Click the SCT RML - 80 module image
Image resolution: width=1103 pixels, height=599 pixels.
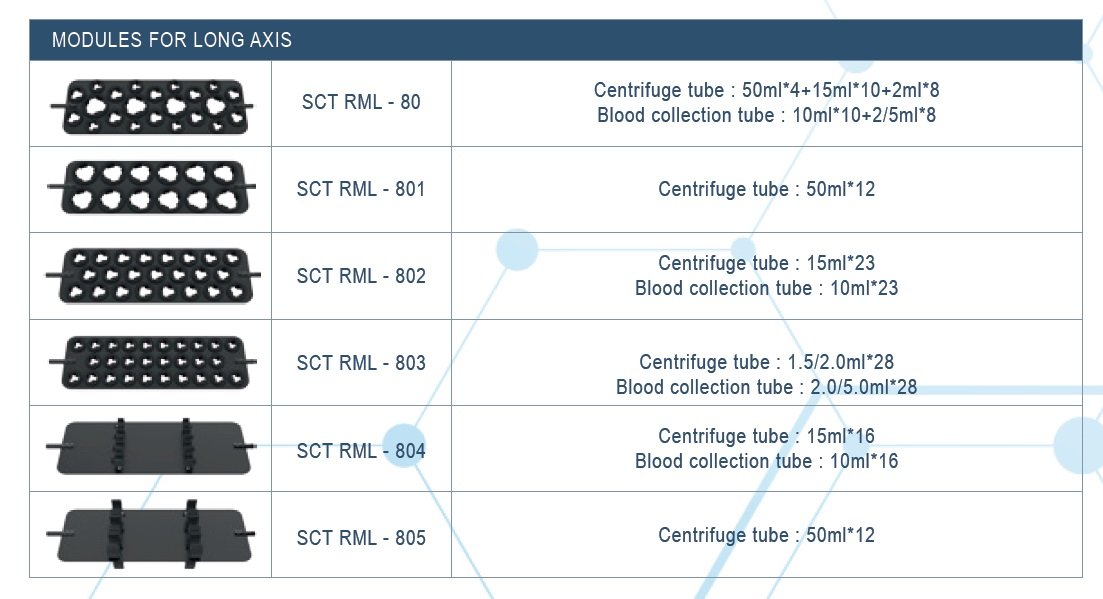(x=151, y=106)
